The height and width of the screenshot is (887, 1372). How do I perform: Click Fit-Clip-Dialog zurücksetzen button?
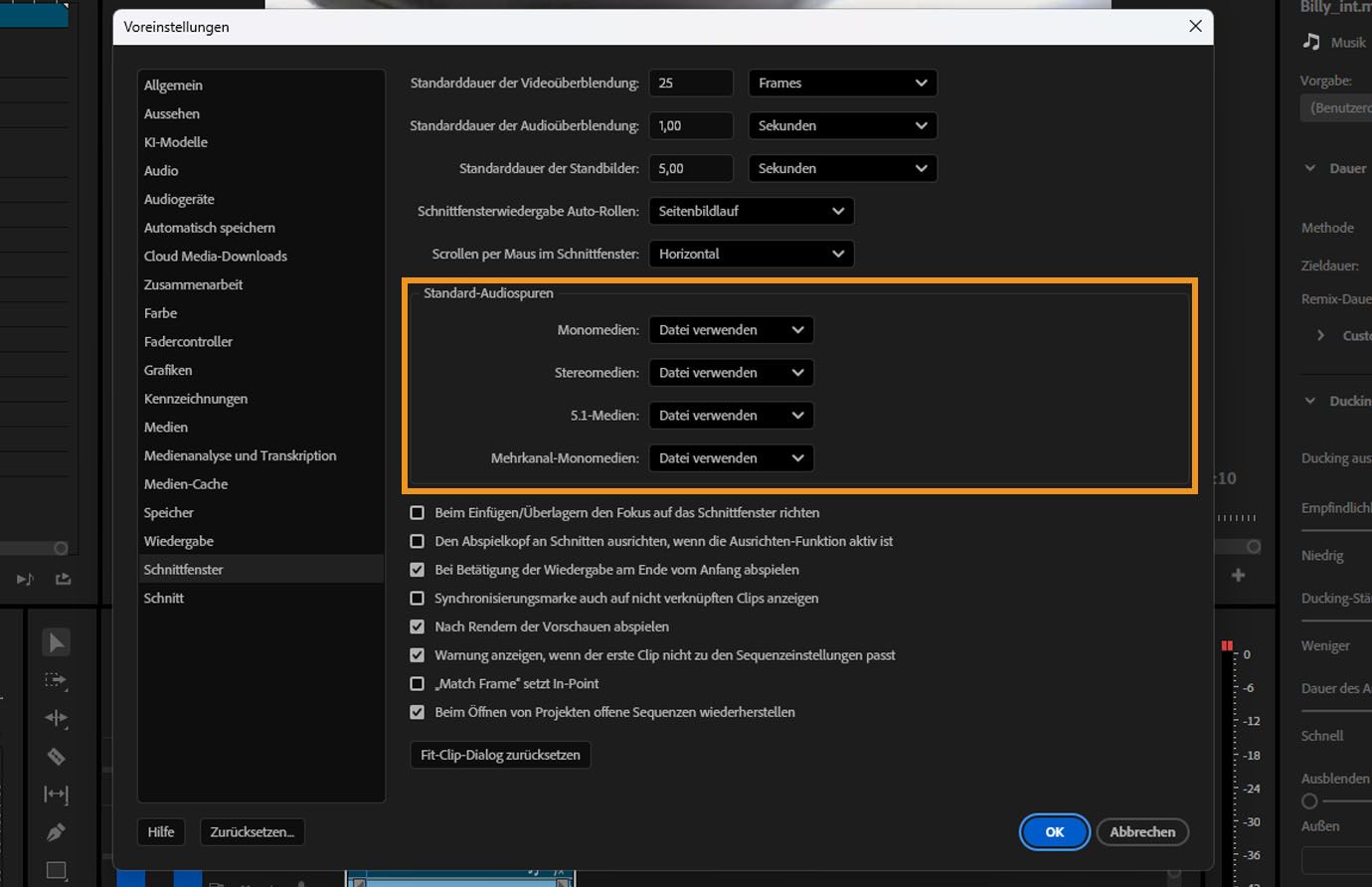(500, 755)
